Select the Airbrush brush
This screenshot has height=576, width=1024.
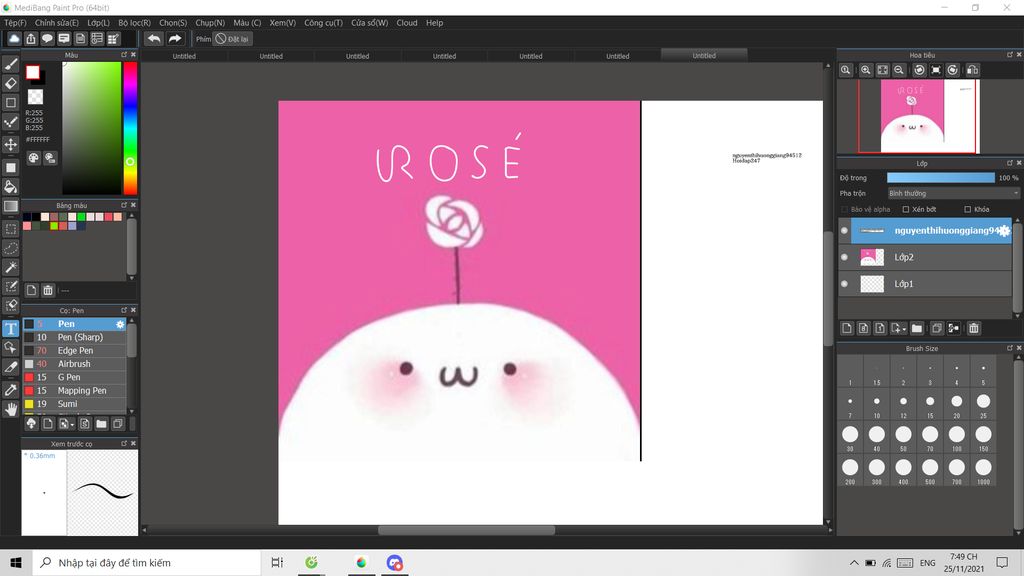[75, 364]
